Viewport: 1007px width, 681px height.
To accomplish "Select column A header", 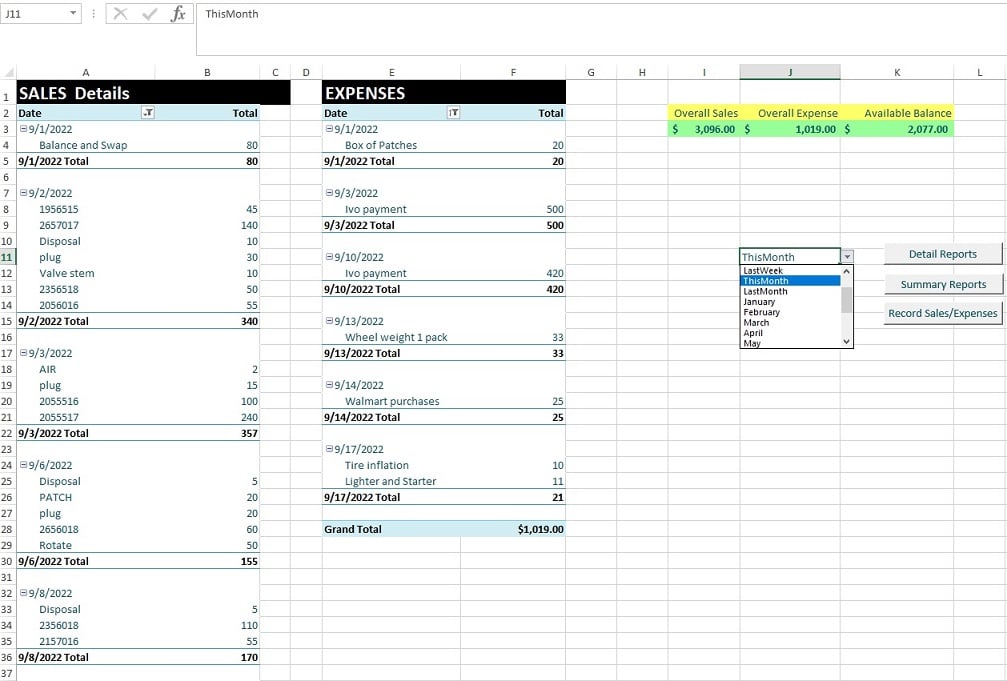I will (85, 73).
